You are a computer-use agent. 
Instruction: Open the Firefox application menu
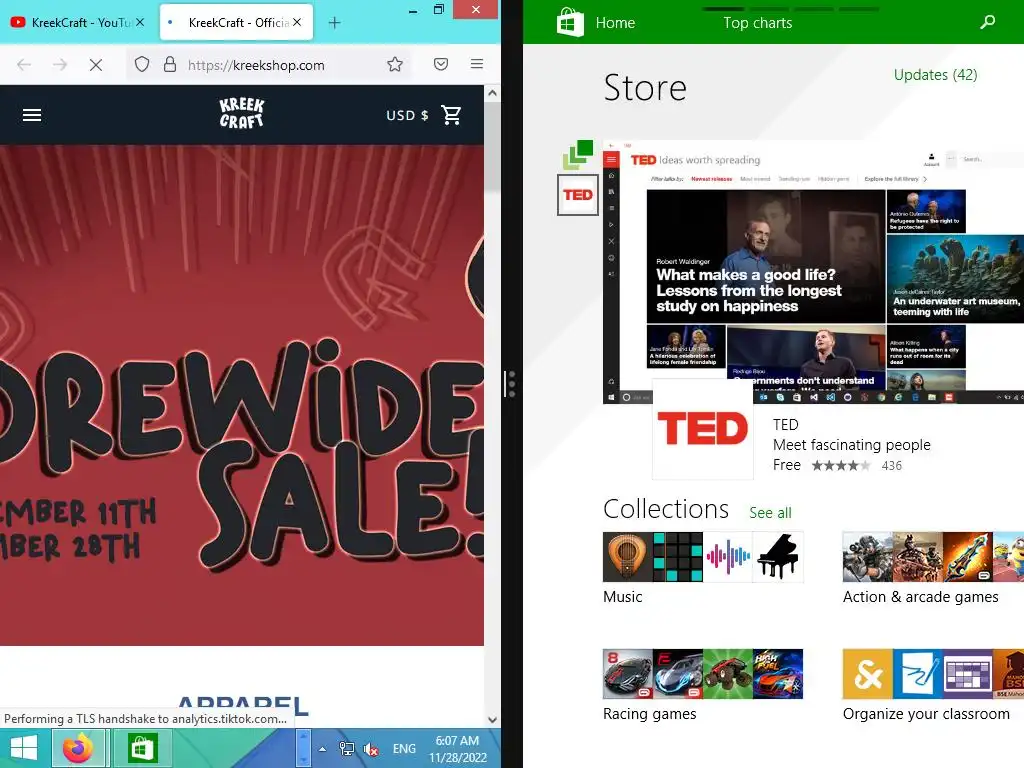point(477,64)
